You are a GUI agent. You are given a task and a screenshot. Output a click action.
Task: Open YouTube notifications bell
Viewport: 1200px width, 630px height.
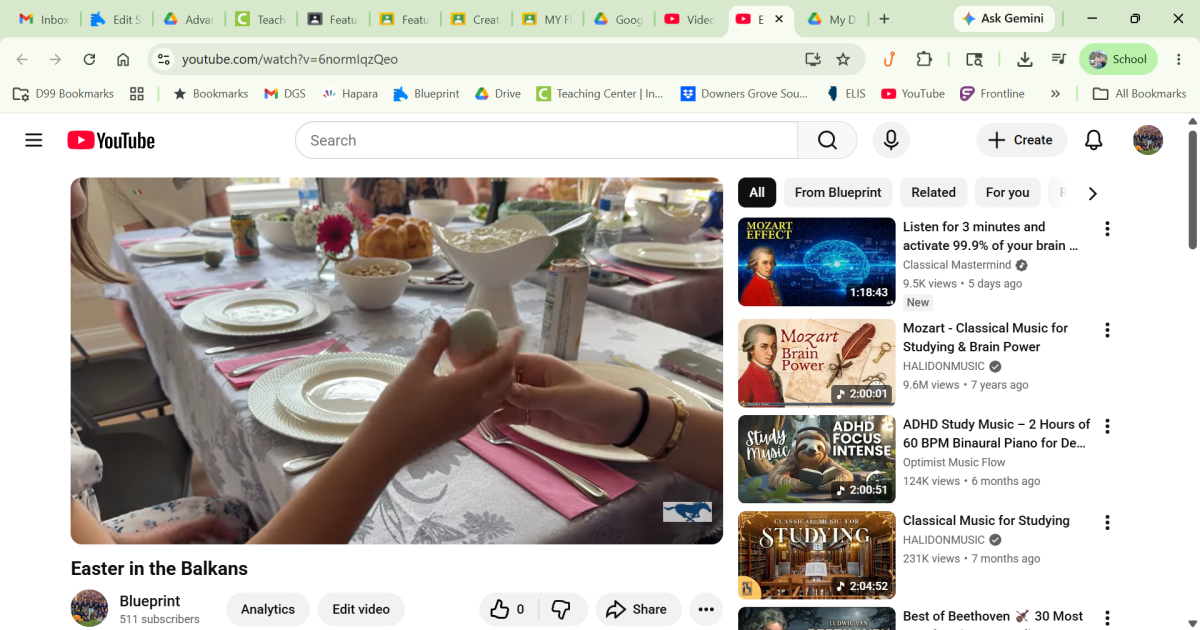coord(1094,140)
